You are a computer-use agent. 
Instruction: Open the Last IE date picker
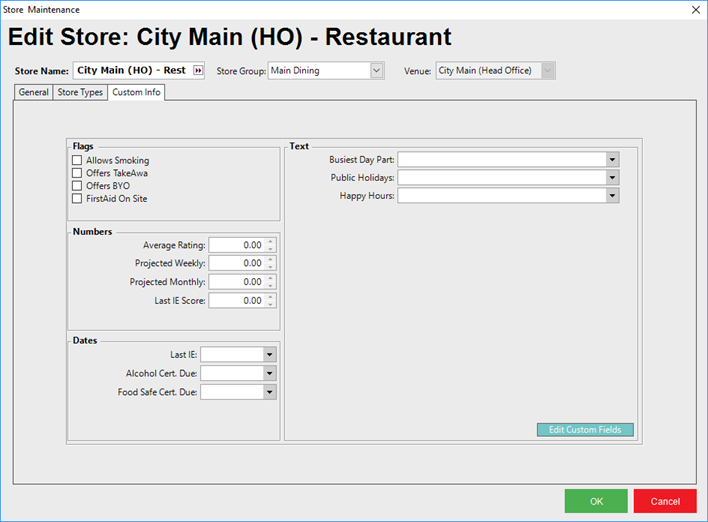pos(269,354)
